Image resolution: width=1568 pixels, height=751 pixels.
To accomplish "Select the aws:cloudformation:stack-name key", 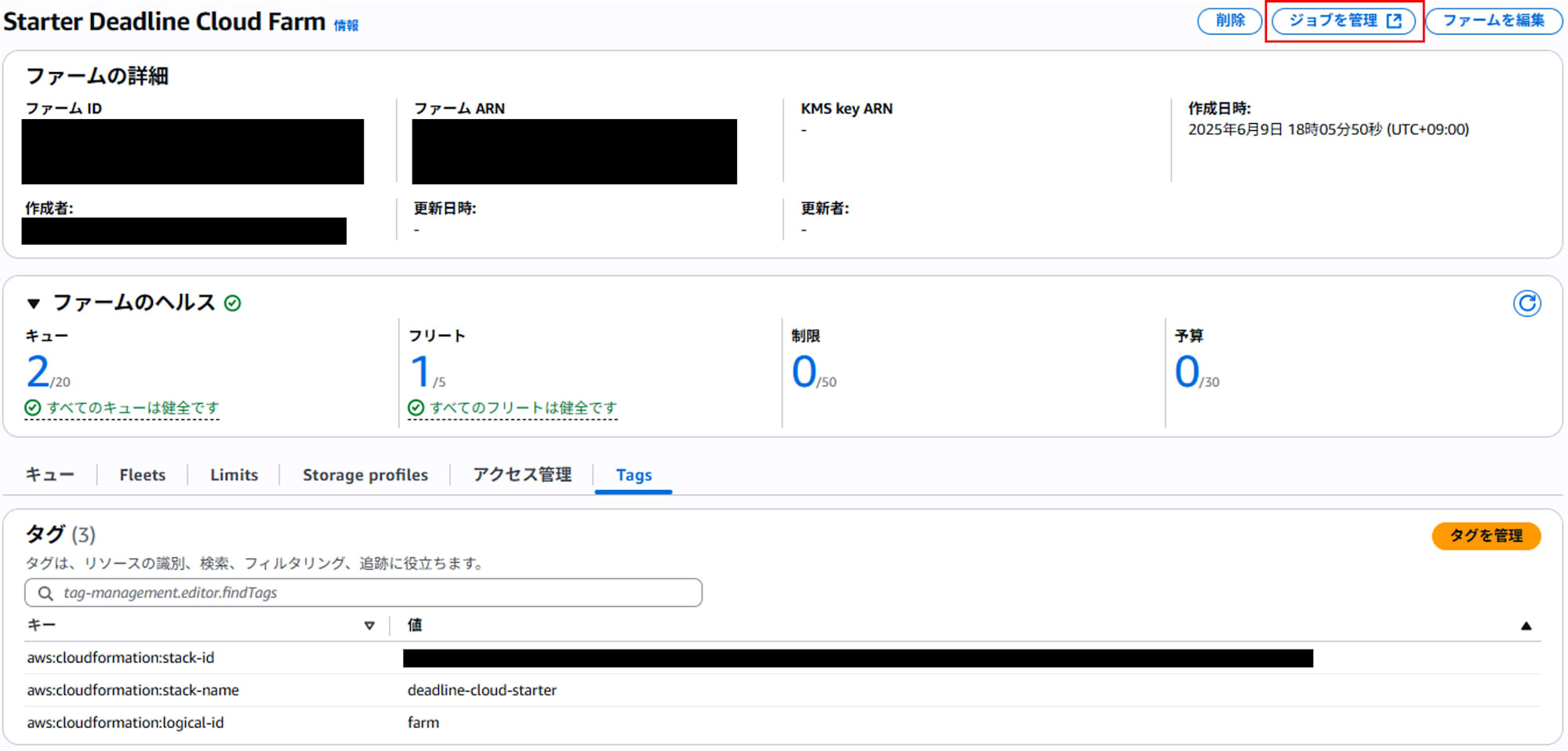I will click(x=133, y=690).
